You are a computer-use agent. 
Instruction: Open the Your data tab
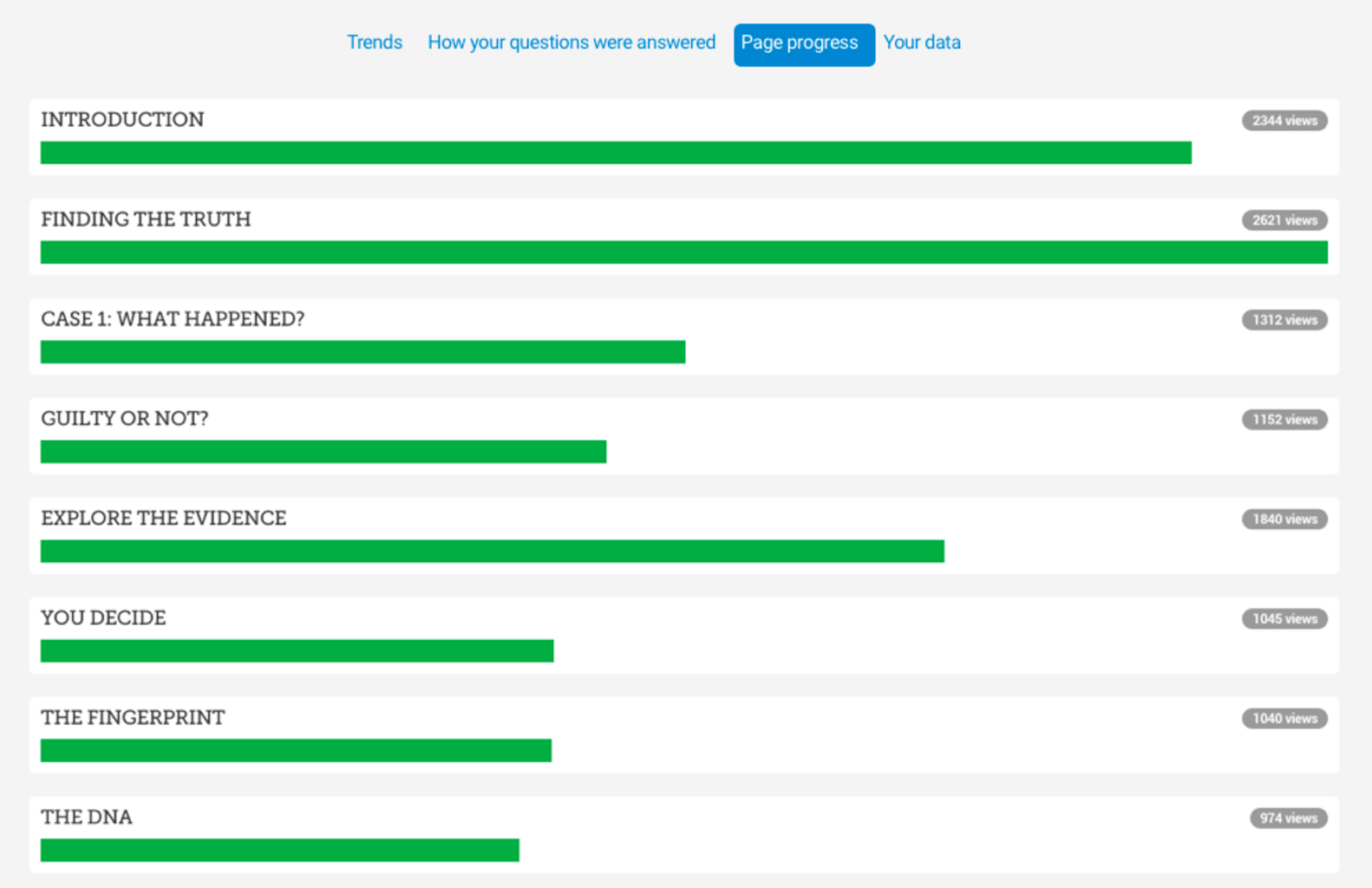(922, 42)
